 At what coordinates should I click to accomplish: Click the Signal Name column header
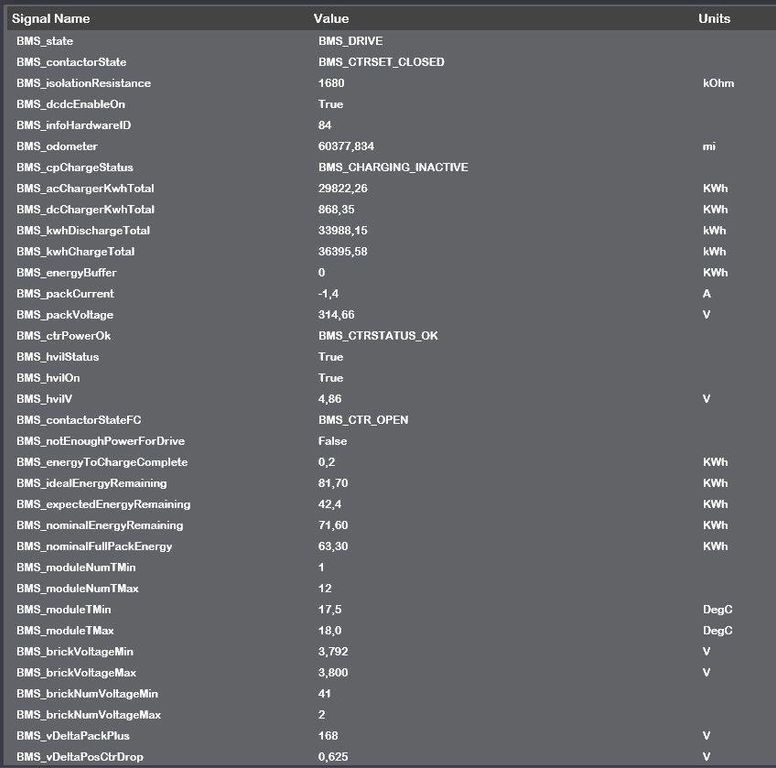51,19
